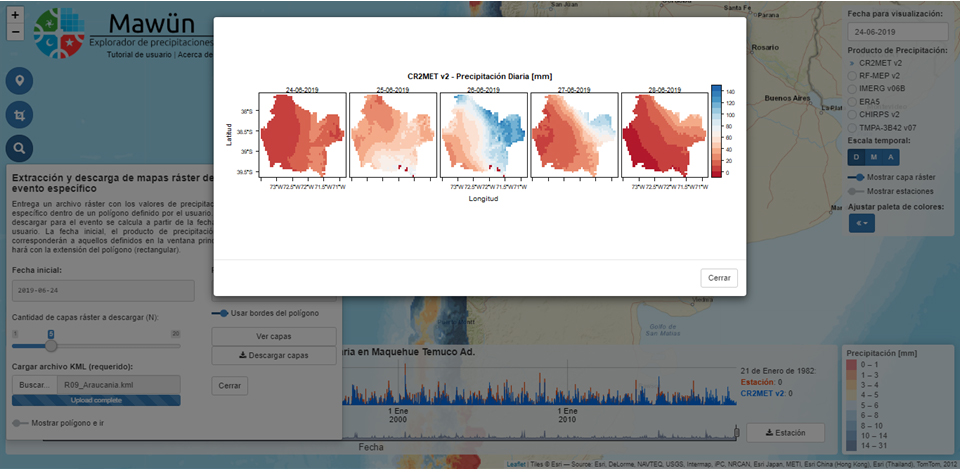
Task: Click the raster layer count slider handle
Action: pos(52,345)
